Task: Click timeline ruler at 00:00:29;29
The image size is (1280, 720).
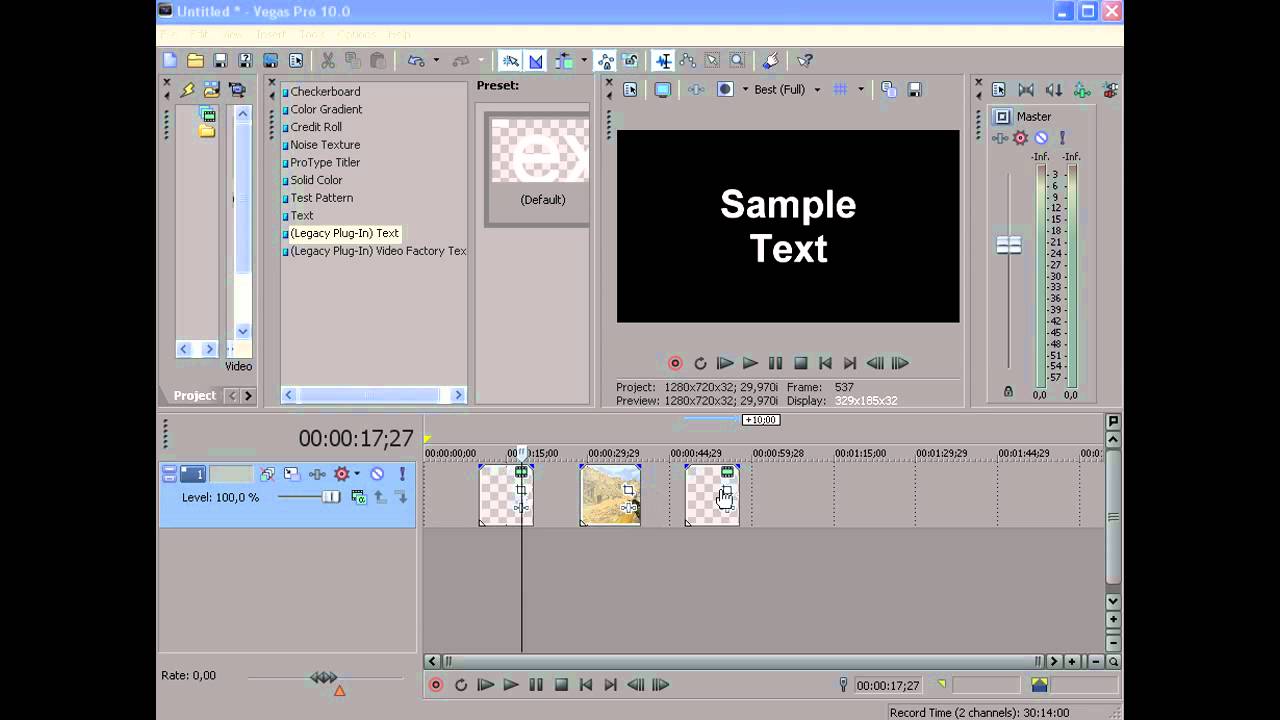Action: (613, 454)
